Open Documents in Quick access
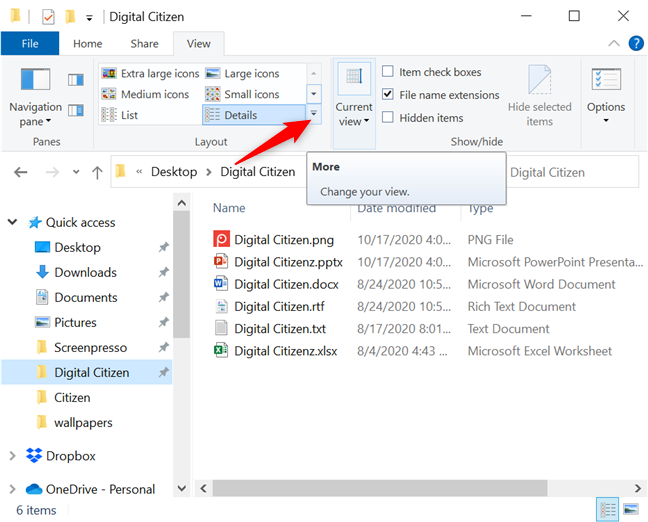648x522 pixels. (86, 298)
